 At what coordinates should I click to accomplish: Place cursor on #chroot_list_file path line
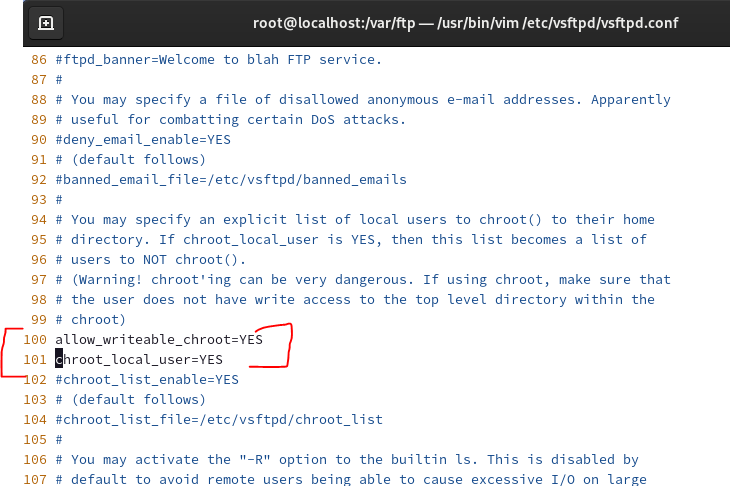pos(219,420)
